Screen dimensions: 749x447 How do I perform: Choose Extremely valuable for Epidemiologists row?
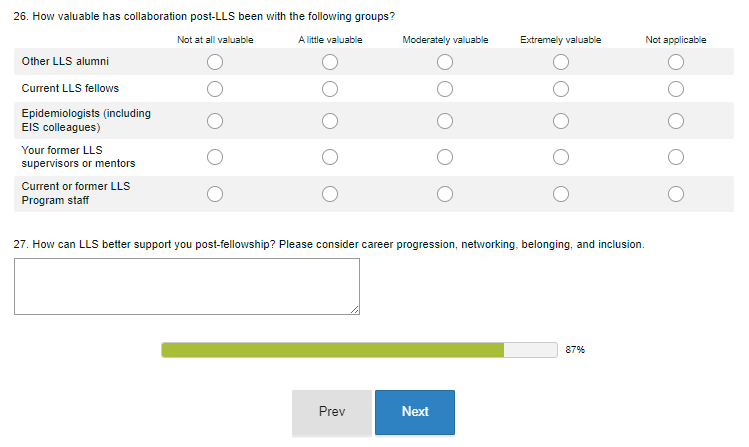[561, 121]
